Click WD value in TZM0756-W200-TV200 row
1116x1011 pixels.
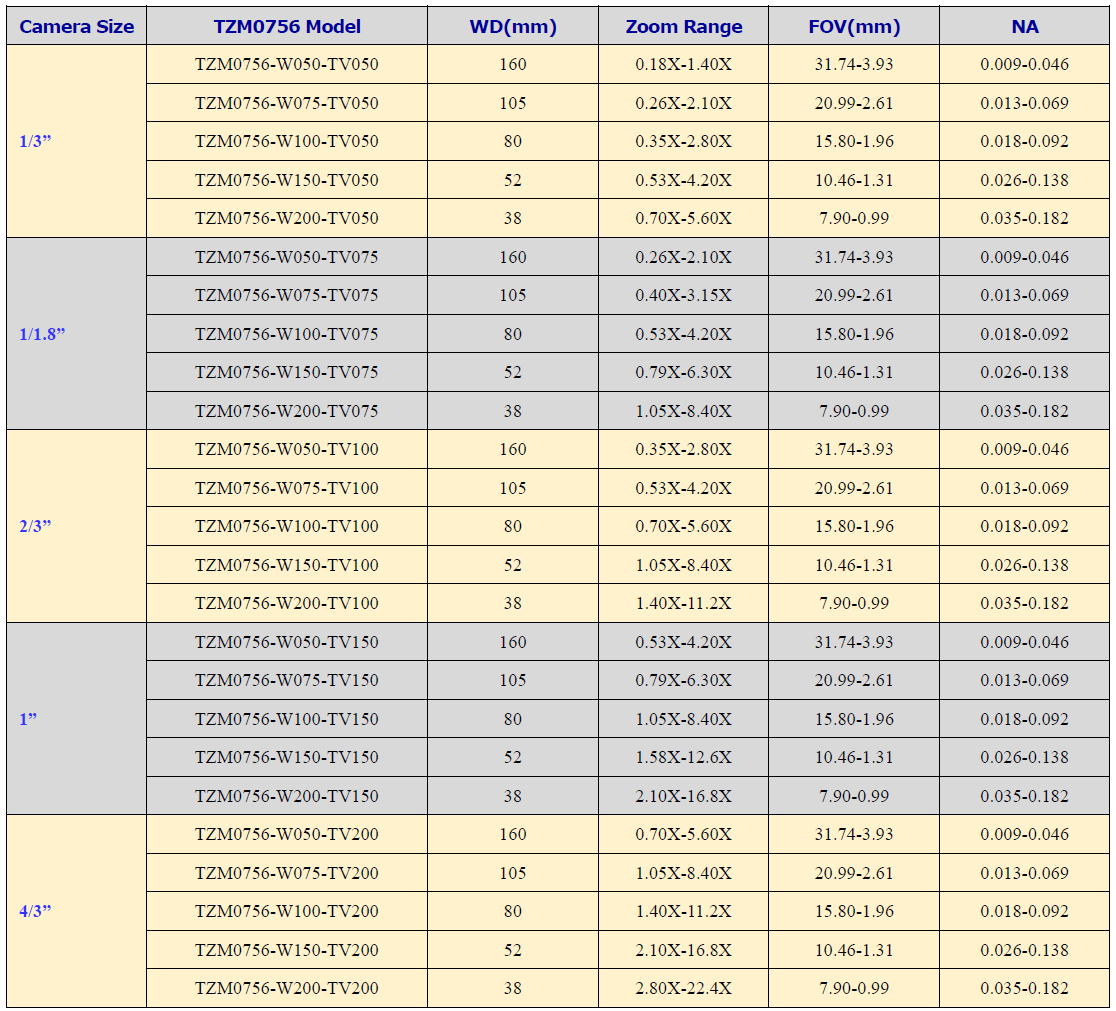[512, 988]
